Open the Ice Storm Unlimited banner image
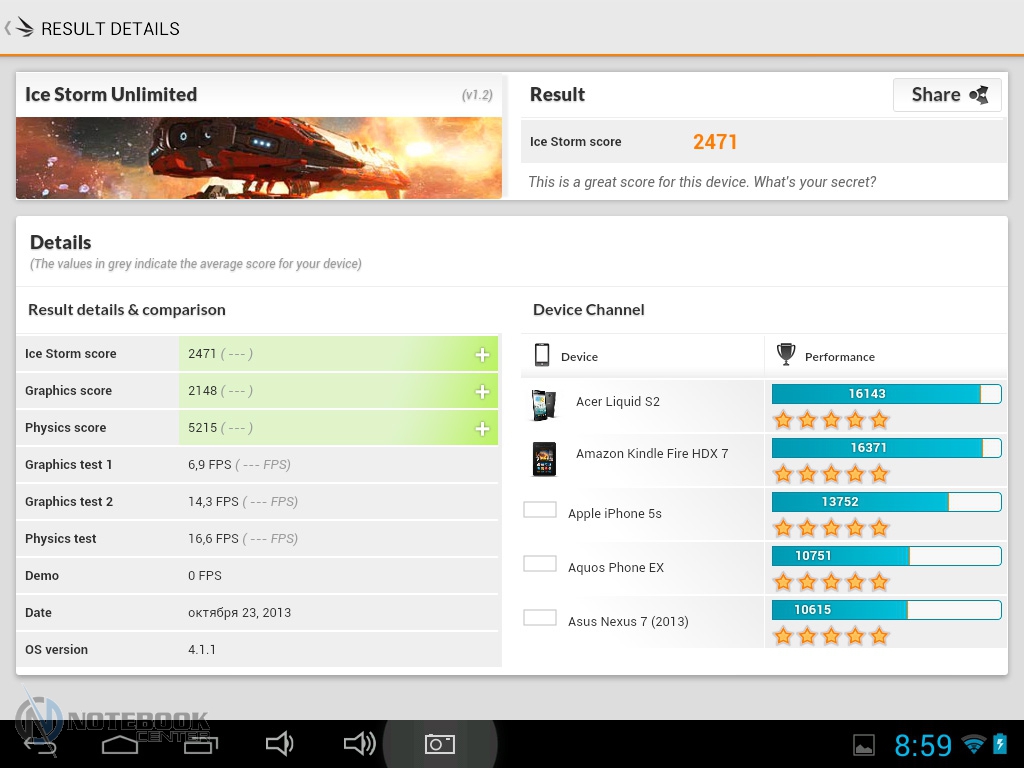Viewport: 1024px width, 768px height. (x=259, y=158)
